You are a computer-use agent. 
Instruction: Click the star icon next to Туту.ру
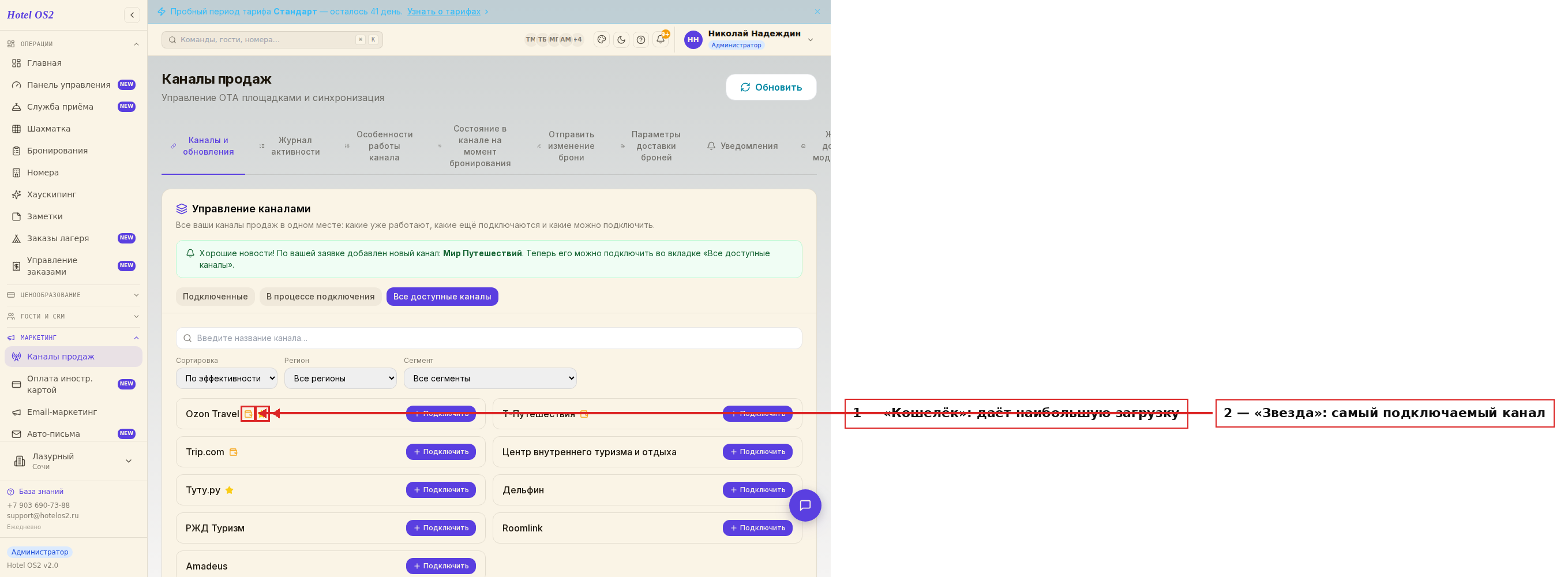pos(230,490)
